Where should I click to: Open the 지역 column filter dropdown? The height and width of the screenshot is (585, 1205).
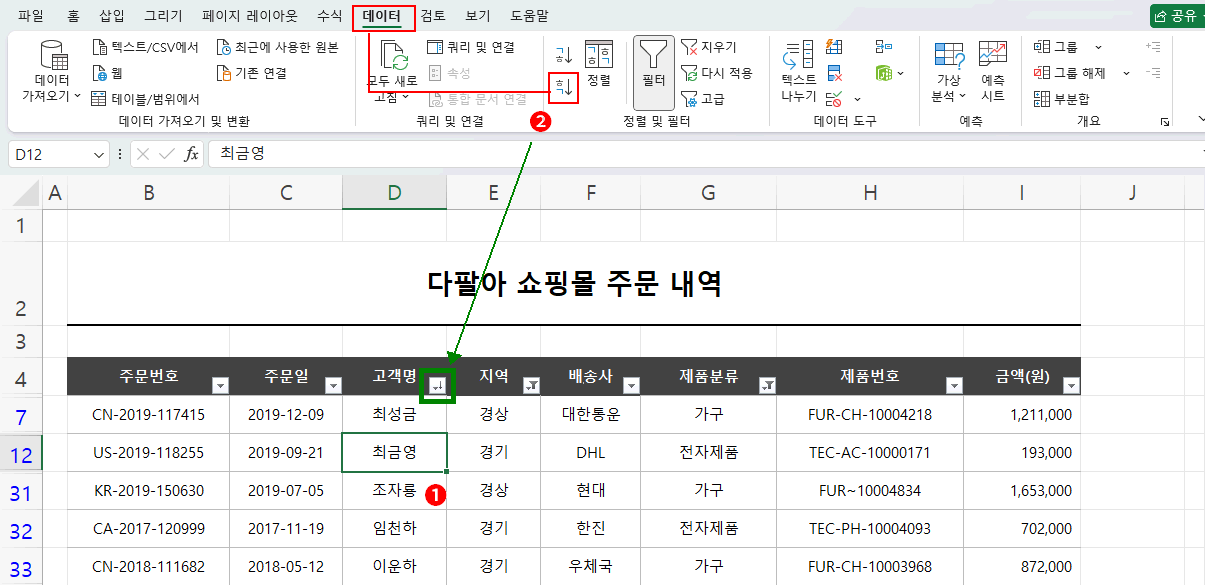coord(531,385)
